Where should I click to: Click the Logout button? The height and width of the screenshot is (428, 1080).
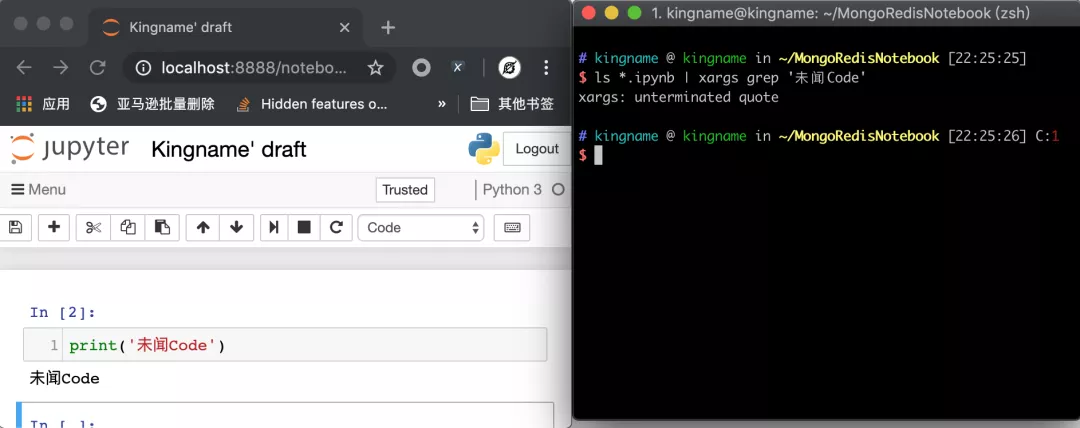(x=537, y=149)
